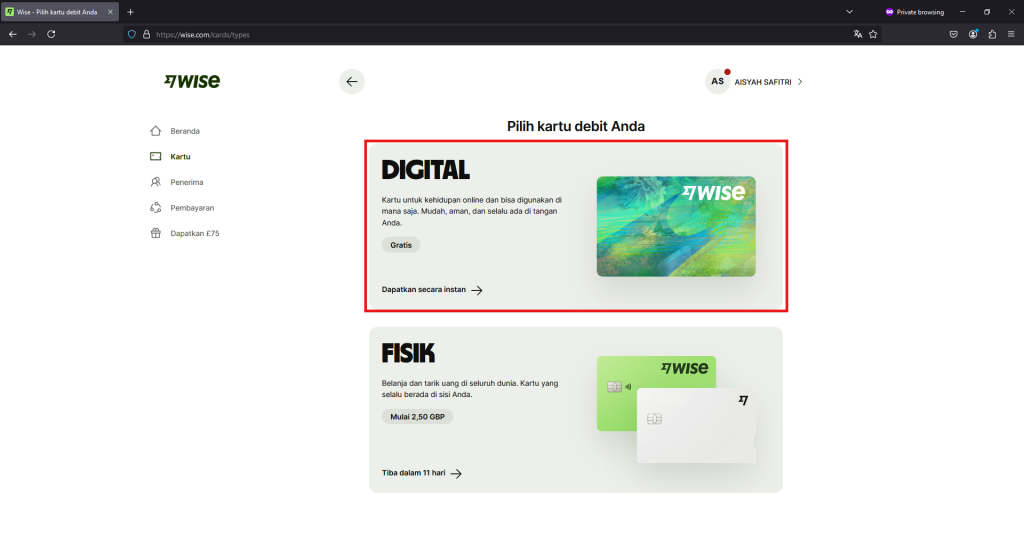The image size is (1024, 550).
Task: Click the Mulai 2,50 GBP badge
Action: tap(417, 416)
